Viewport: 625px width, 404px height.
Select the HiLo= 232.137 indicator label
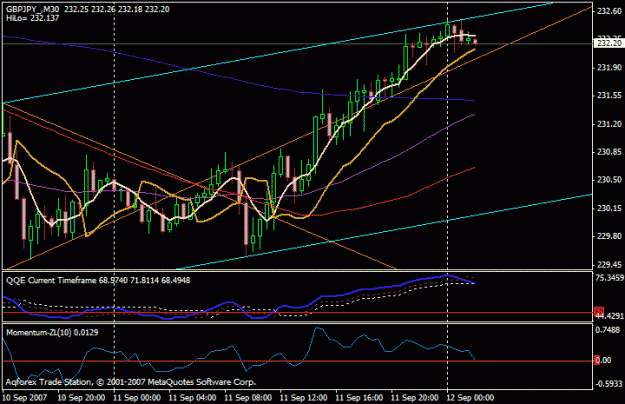pos(32,18)
